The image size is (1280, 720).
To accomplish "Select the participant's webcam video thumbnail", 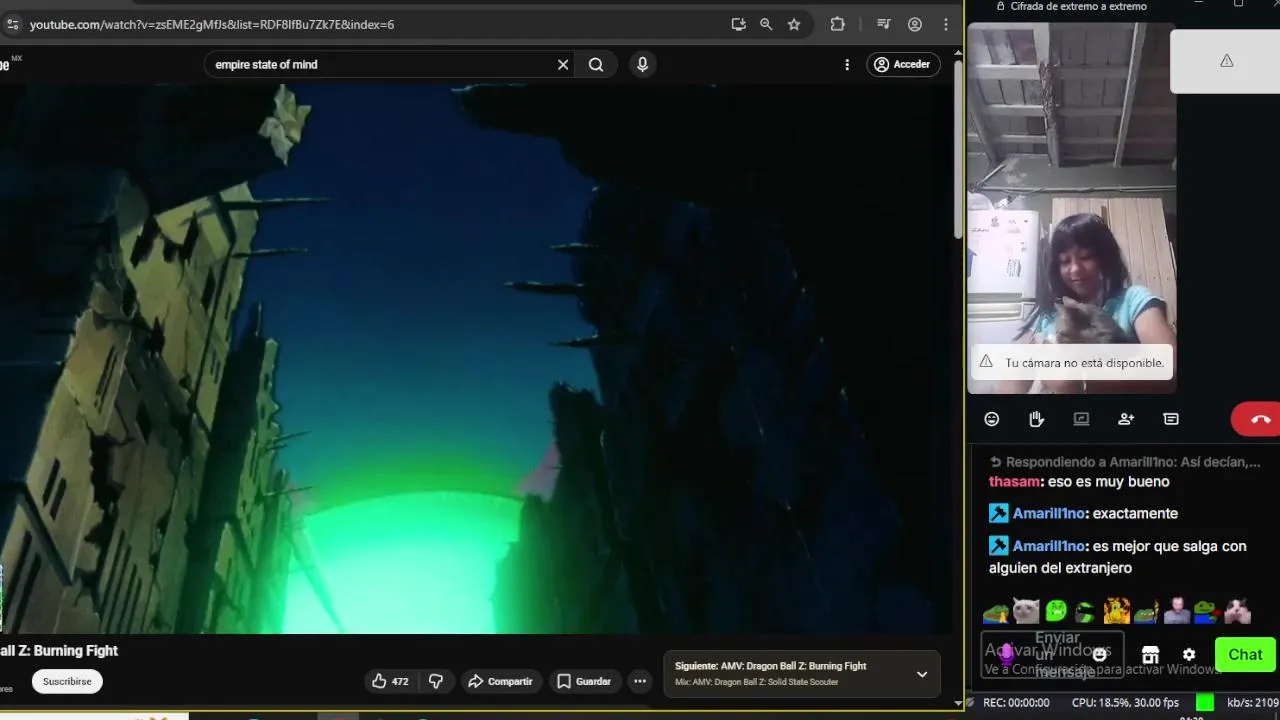I will point(1071,208).
